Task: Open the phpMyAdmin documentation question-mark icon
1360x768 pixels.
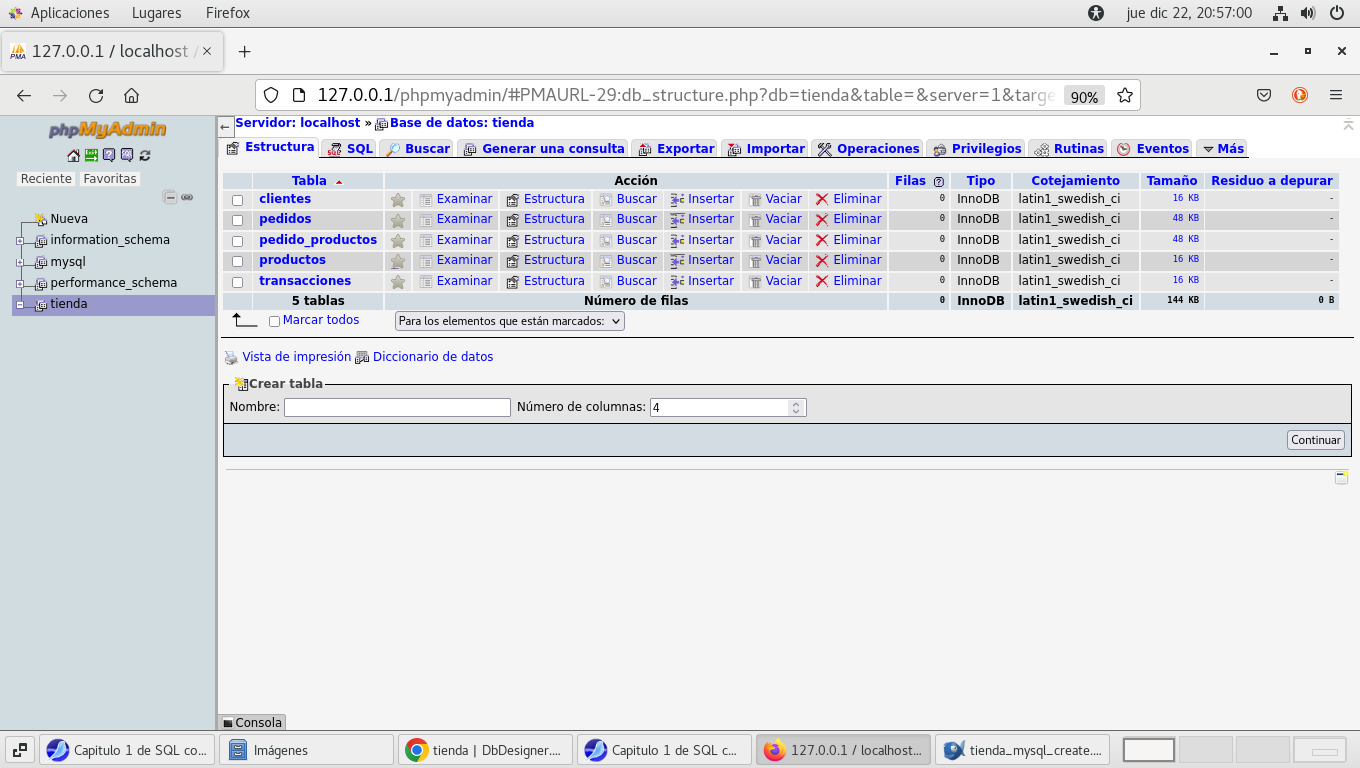Action: coord(109,155)
